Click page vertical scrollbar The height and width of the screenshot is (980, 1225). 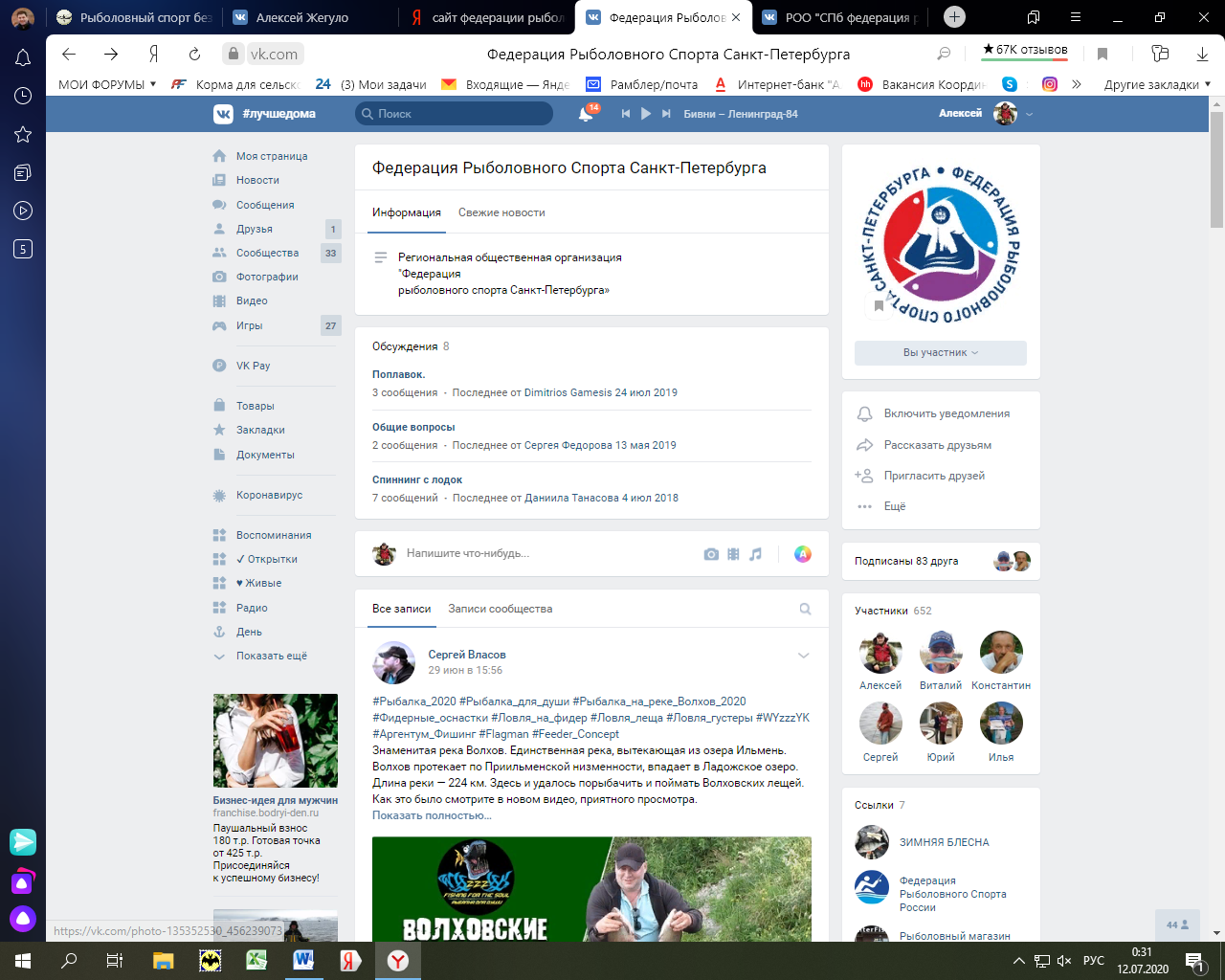[1216, 172]
